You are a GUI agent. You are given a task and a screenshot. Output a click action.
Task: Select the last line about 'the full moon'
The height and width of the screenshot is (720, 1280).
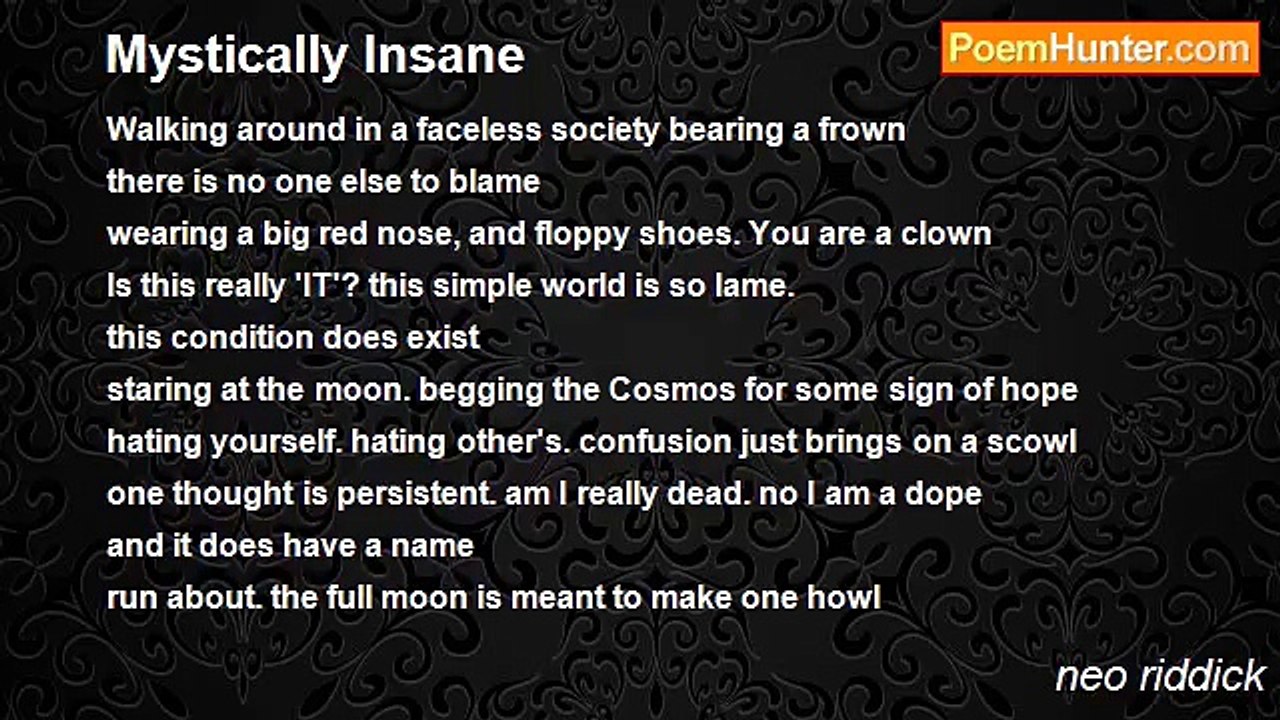pos(494,598)
